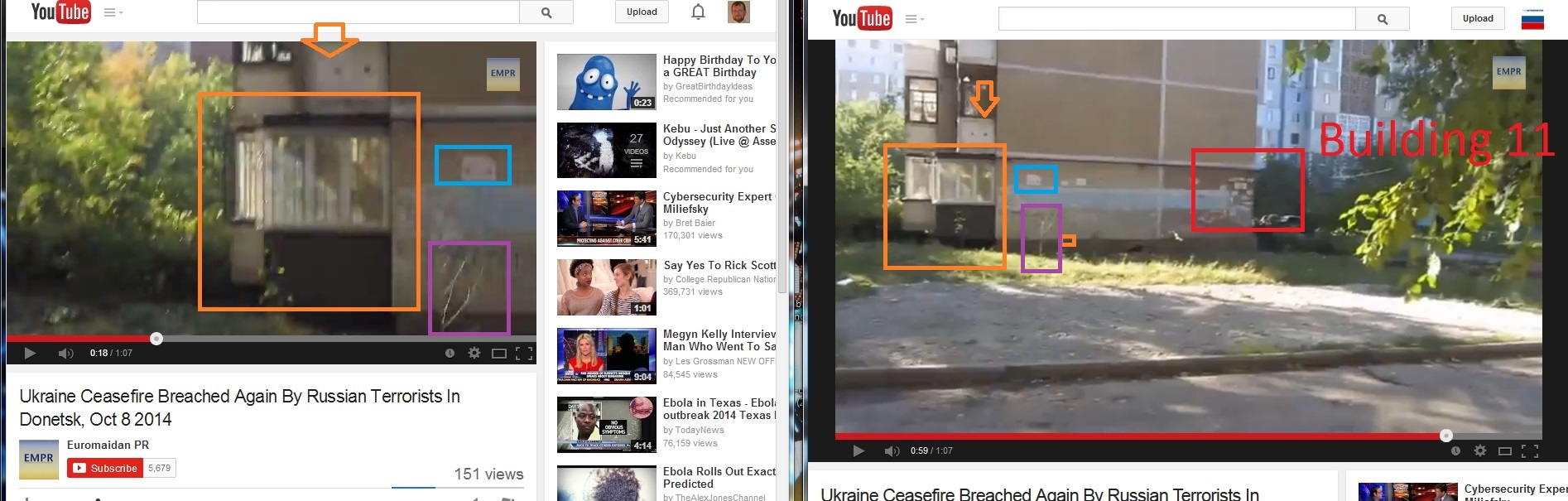This screenshot has height=501, width=1568.
Task: Open the notifications bell icon
Action: 698,12
